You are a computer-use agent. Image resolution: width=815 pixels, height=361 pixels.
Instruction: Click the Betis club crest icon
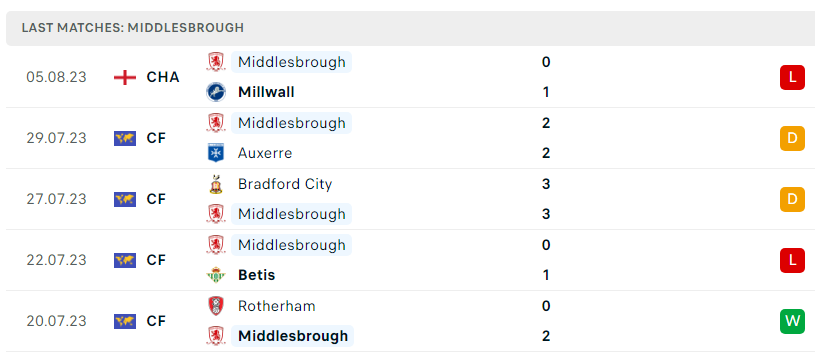216,275
